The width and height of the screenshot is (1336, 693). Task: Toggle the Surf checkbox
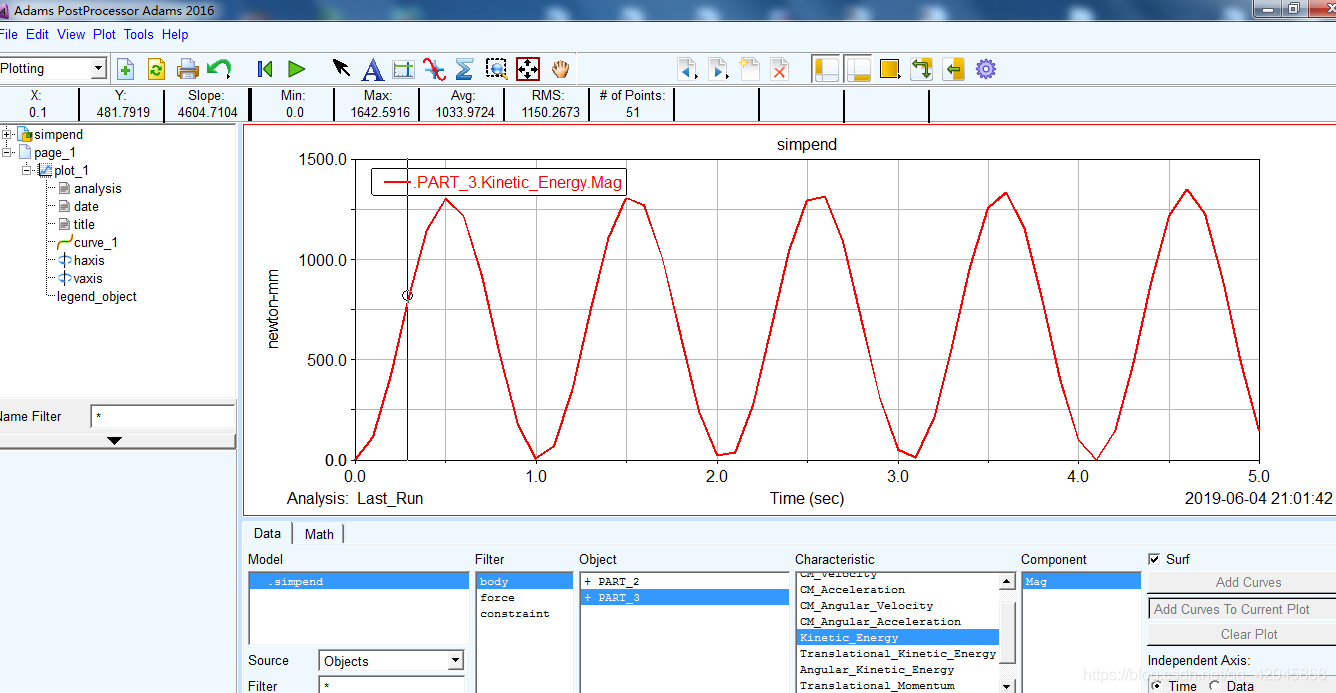tap(1155, 559)
